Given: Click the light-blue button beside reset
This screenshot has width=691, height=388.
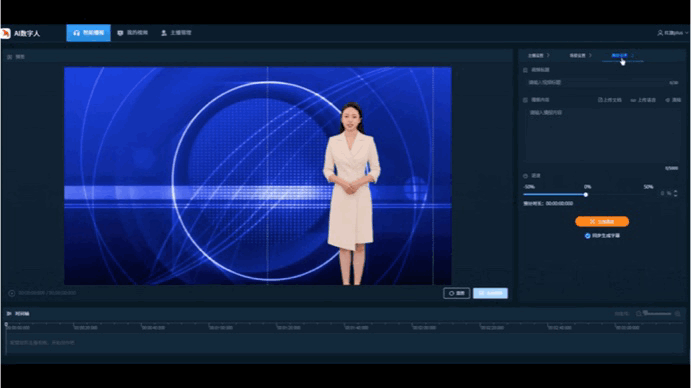Looking at the screenshot, I should point(490,293).
